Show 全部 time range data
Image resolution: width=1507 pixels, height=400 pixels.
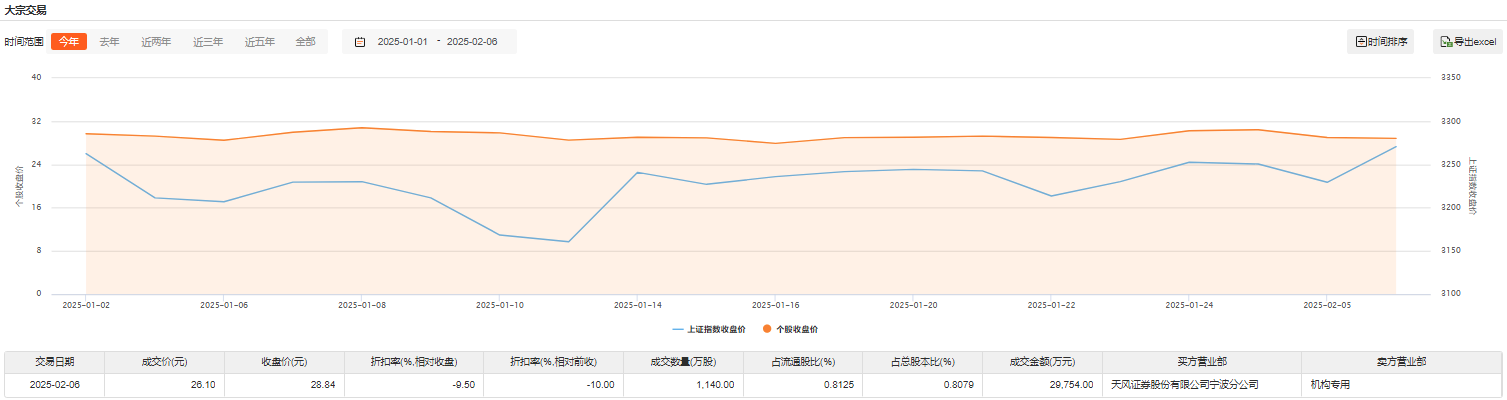pyautogui.click(x=305, y=42)
